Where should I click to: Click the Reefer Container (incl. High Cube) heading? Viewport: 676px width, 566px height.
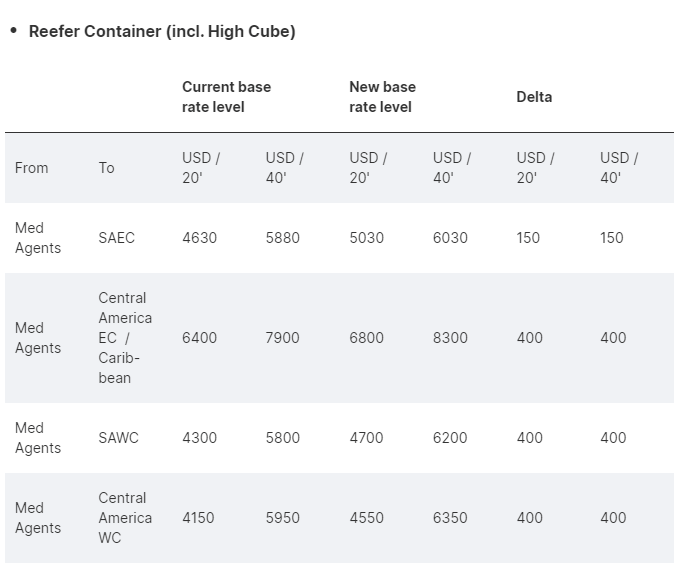click(162, 31)
